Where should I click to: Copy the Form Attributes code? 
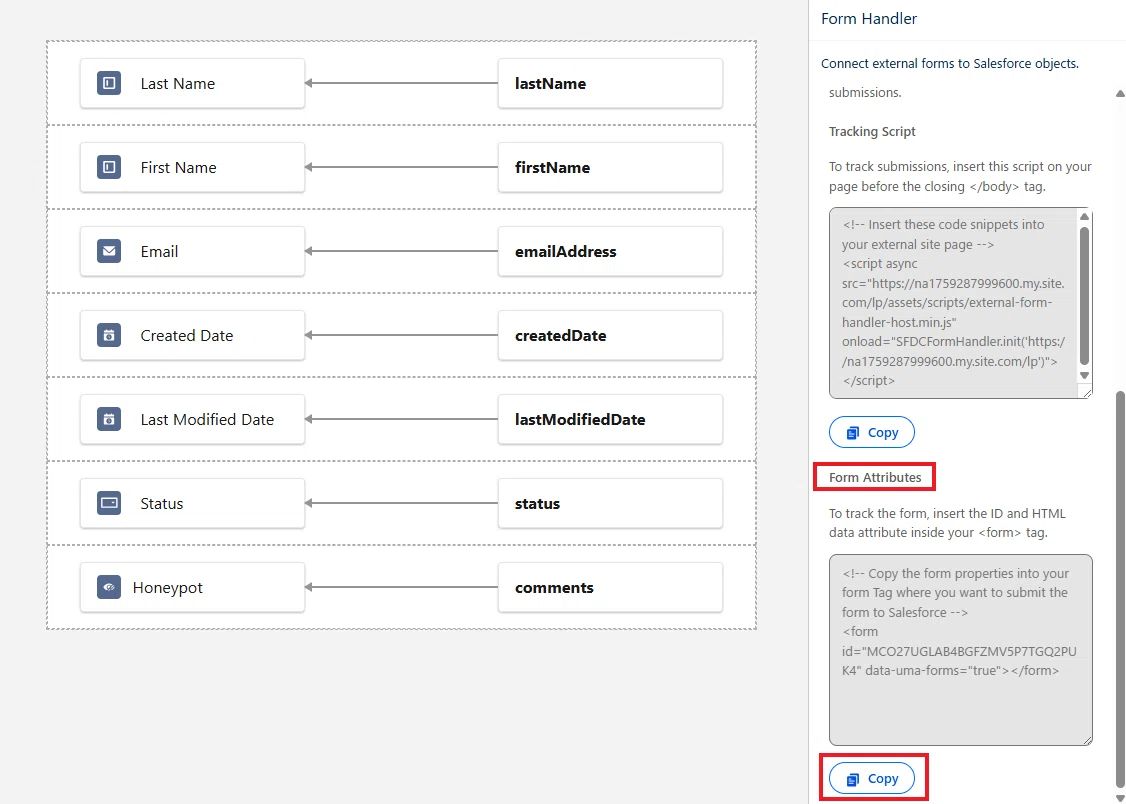pyautogui.click(x=872, y=778)
